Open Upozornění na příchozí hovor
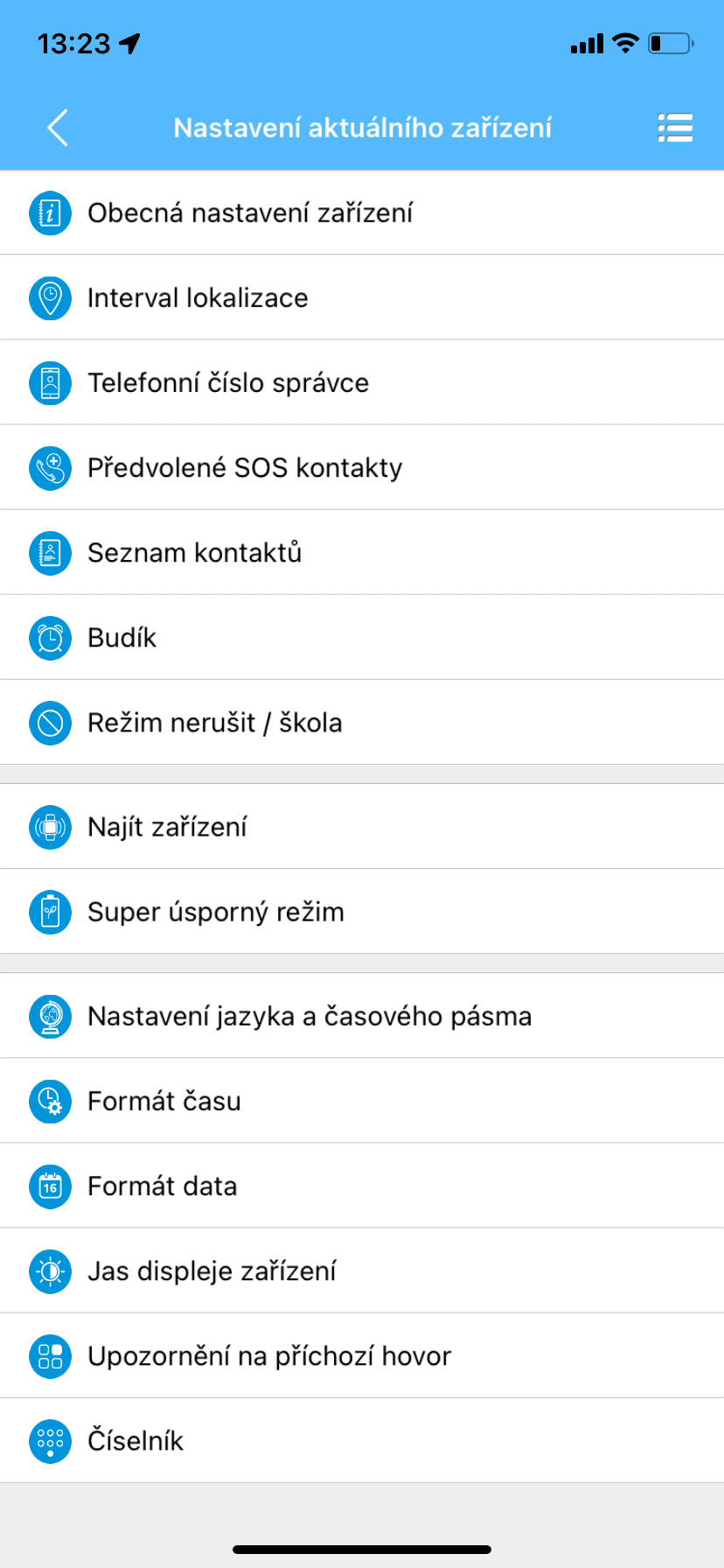This screenshot has width=724, height=1568. 269,1356
